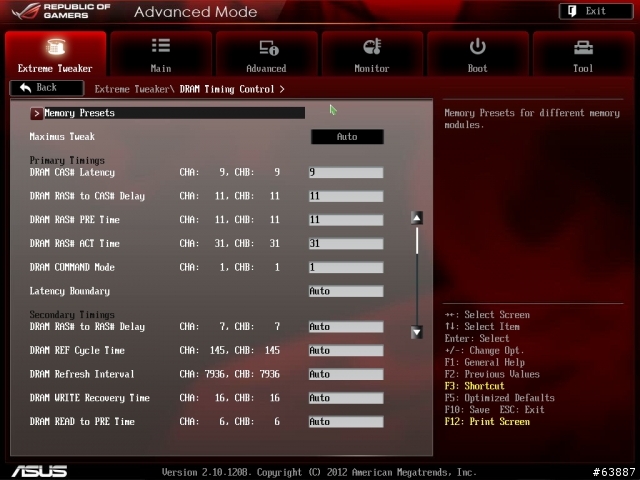Select the Memory Presets row

click(x=167, y=113)
